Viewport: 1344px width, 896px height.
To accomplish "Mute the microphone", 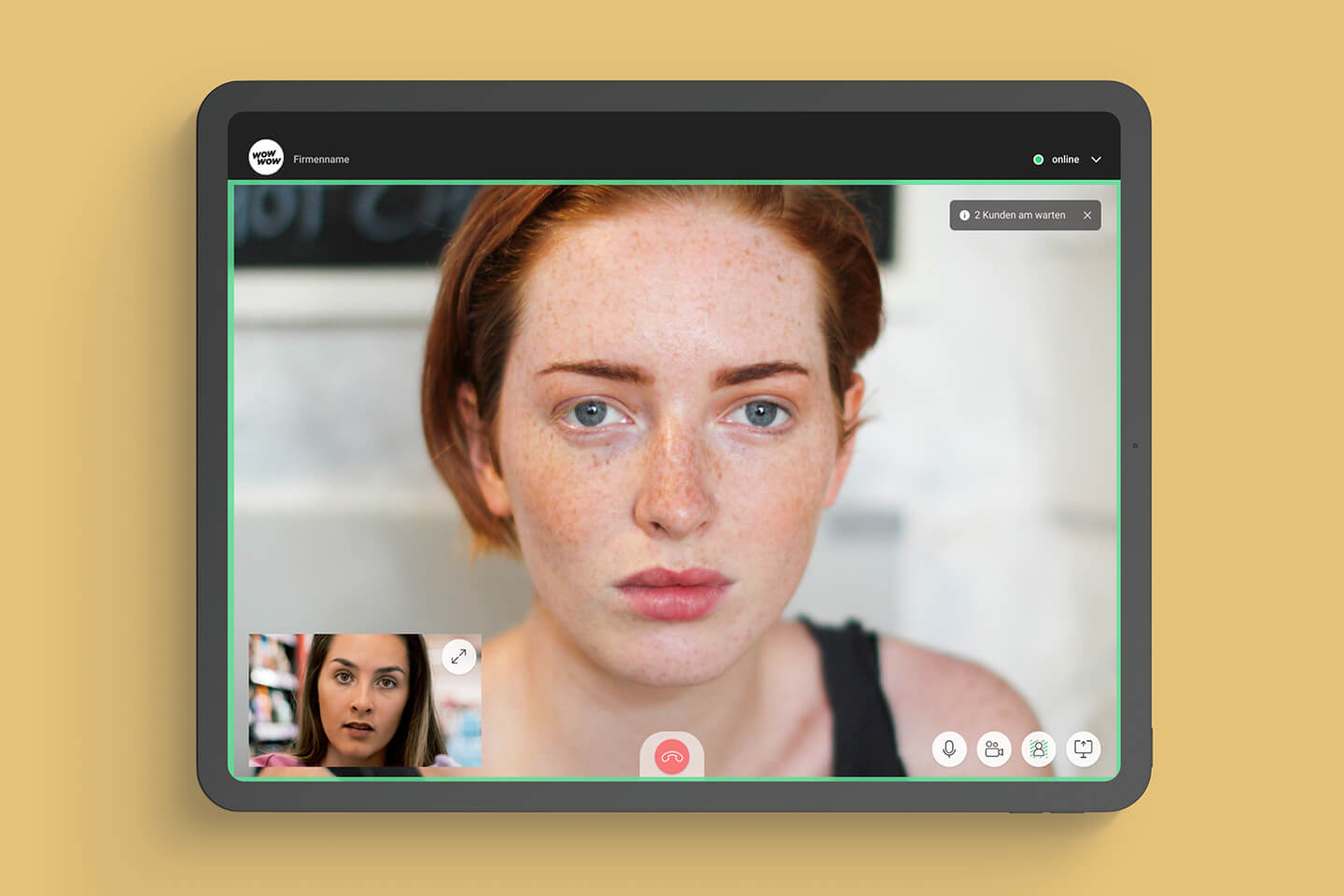I will pyautogui.click(x=949, y=749).
